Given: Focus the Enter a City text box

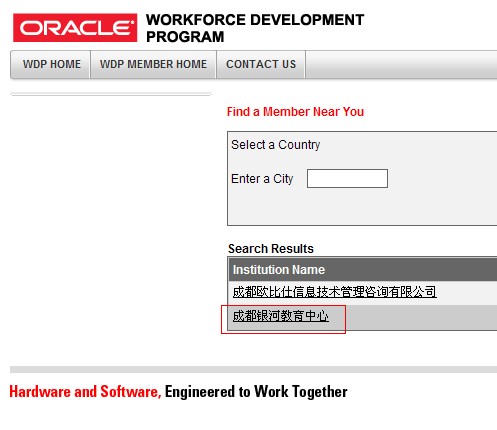Looking at the screenshot, I should [x=347, y=178].
